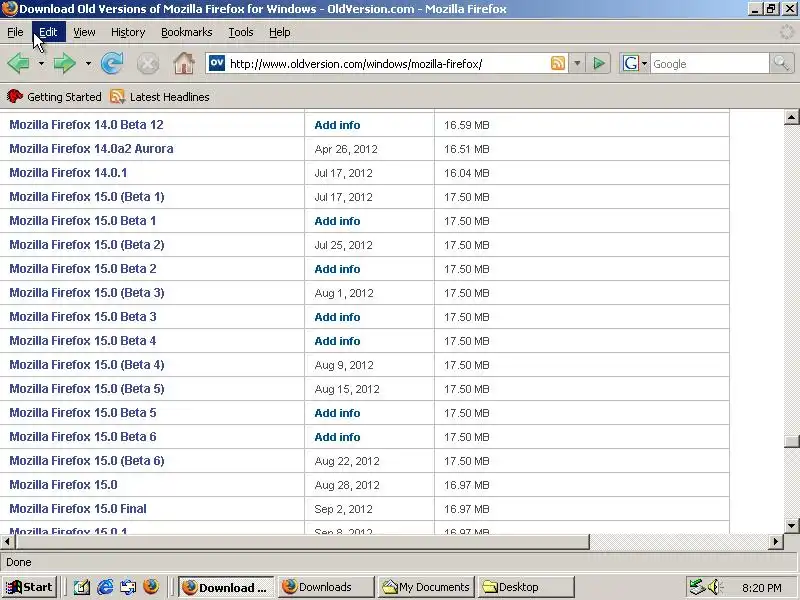Image resolution: width=800 pixels, height=600 pixels.
Task: Open the back history dropdown arrow
Action: (41, 64)
